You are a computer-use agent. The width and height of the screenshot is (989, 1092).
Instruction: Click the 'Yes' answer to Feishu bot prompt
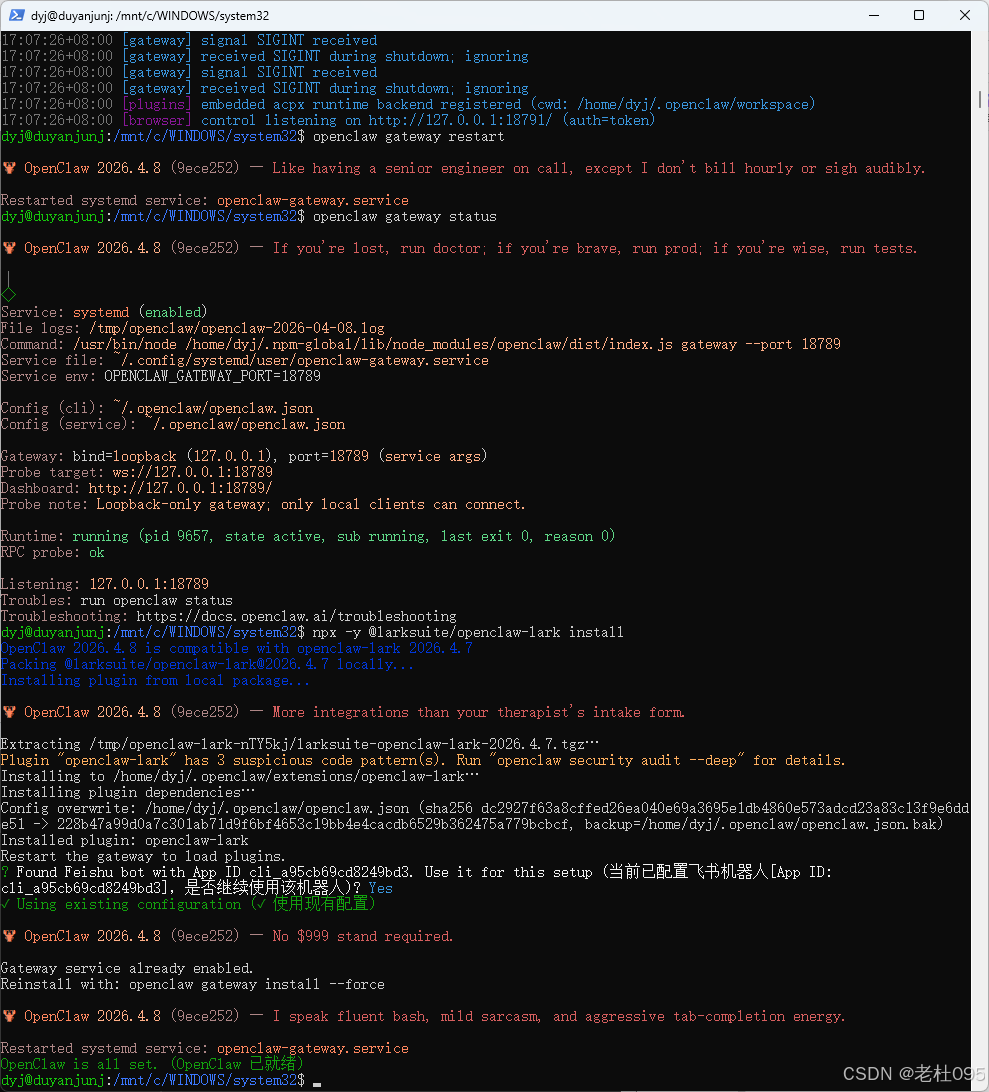click(381, 889)
